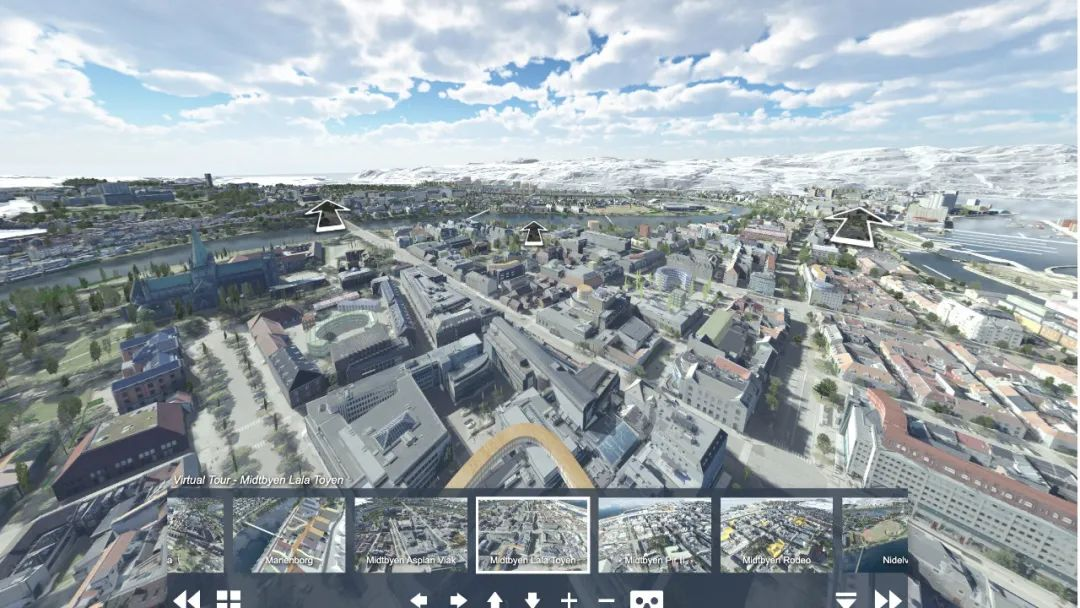Screen dimensions: 1080x608
Task: Open the Marienborg panorama thumbnail
Action: point(289,535)
